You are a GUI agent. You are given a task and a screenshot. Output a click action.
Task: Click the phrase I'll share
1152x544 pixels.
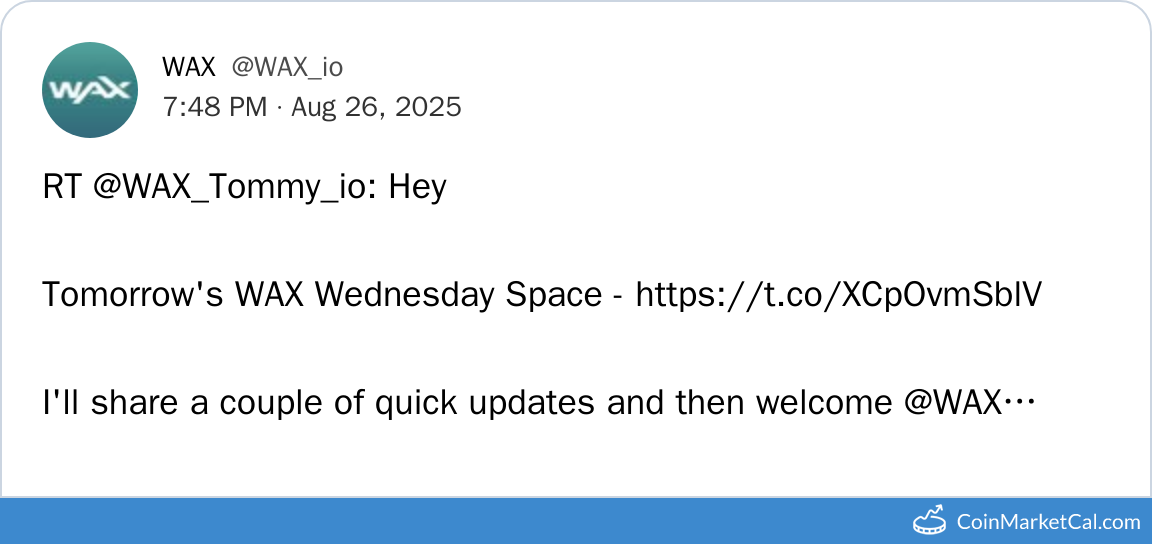tap(93, 403)
